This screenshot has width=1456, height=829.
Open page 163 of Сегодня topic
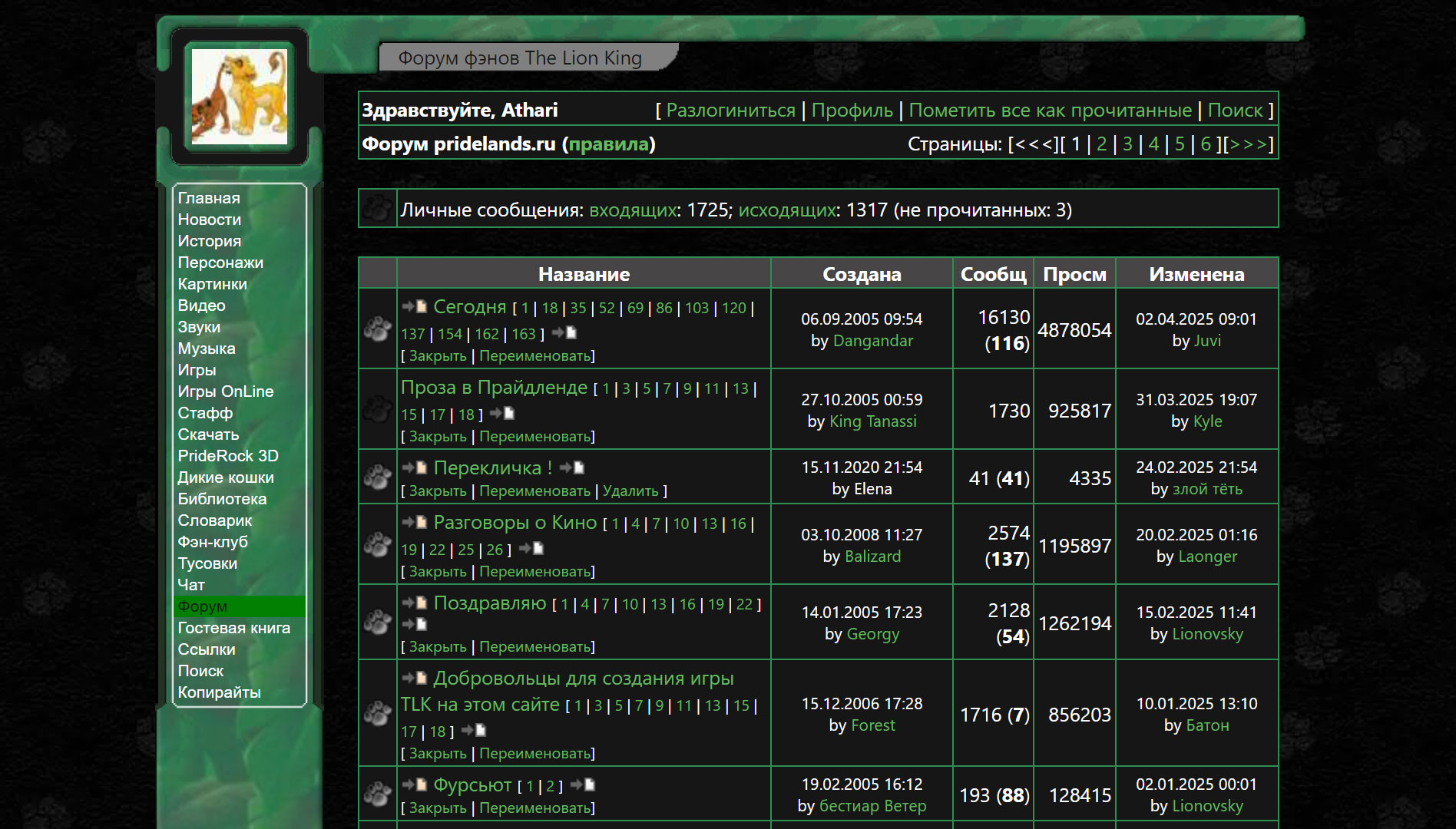pyautogui.click(x=524, y=334)
